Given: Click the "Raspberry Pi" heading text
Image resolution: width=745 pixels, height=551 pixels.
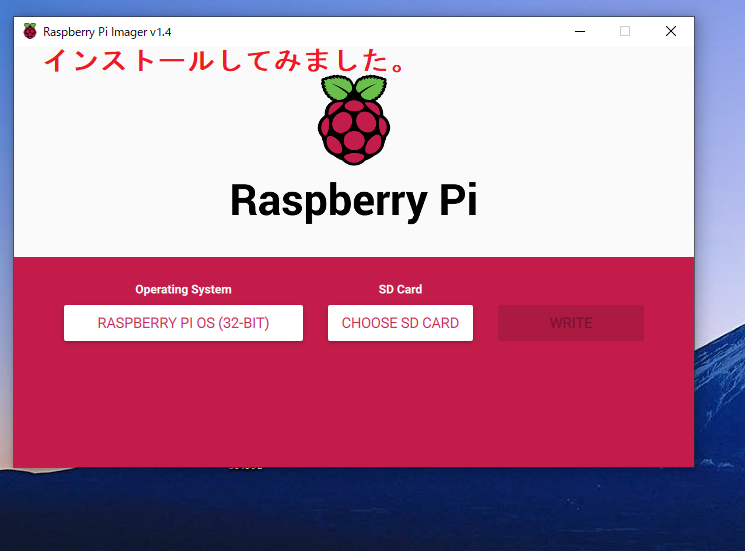Looking at the screenshot, I should [354, 201].
